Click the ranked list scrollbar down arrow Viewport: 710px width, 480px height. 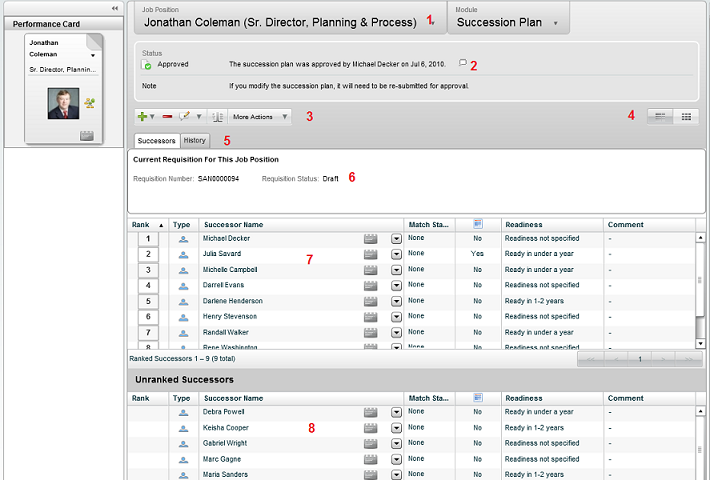(700, 344)
